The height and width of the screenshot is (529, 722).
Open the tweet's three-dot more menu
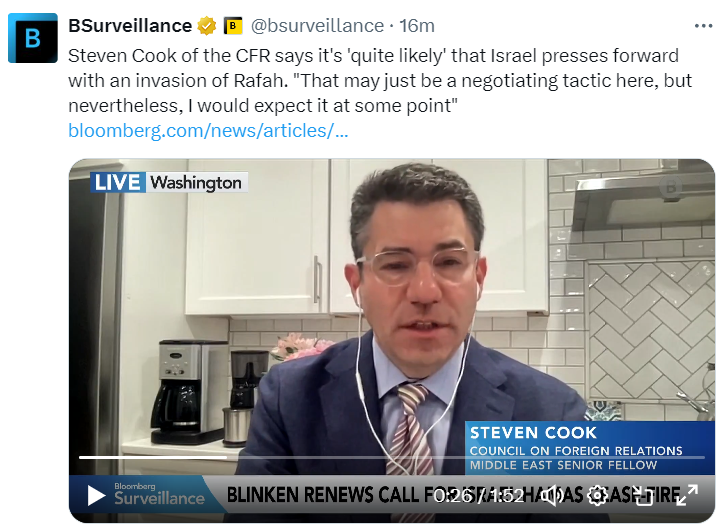[703, 26]
